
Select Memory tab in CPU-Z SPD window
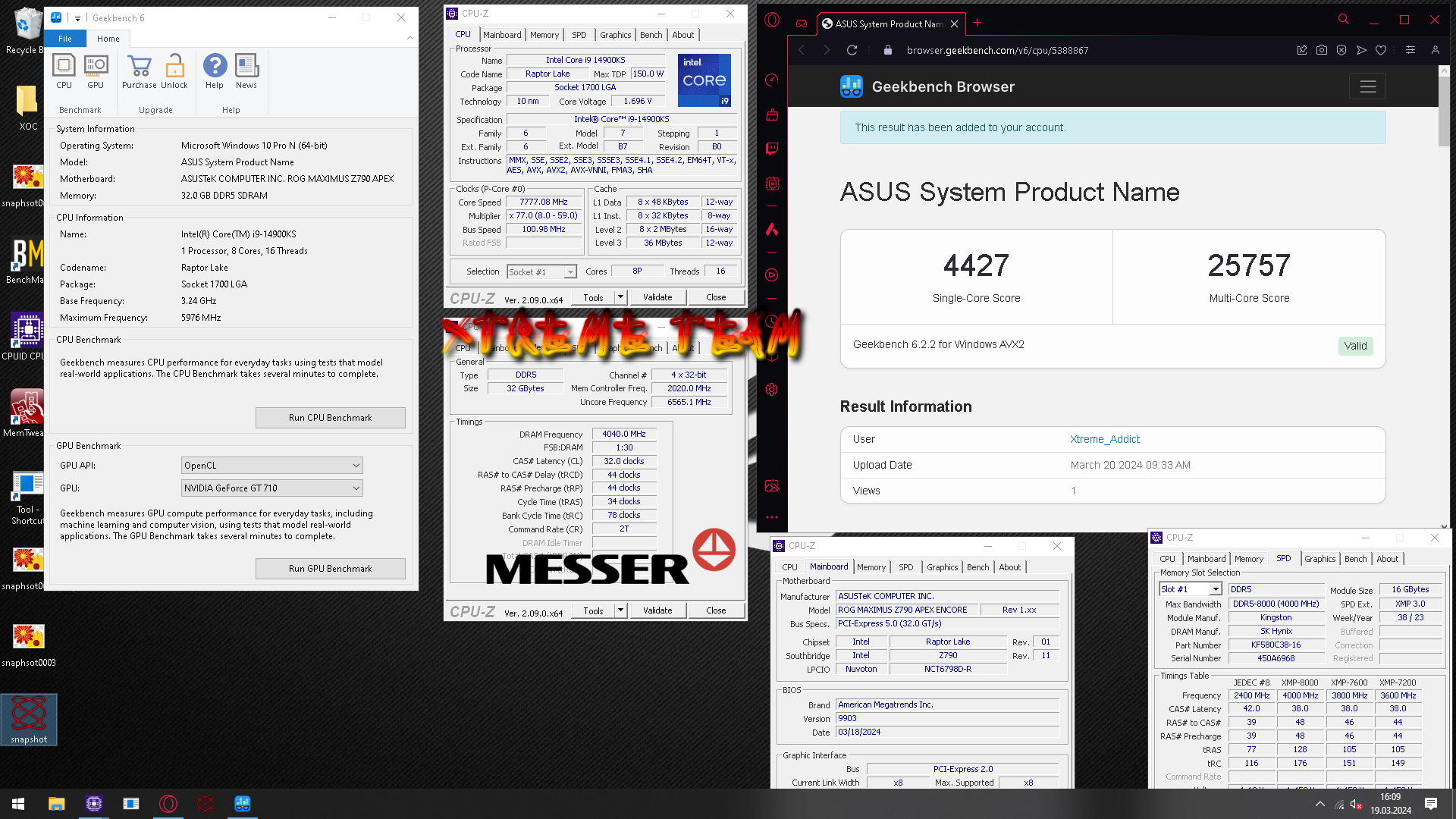tap(1248, 559)
